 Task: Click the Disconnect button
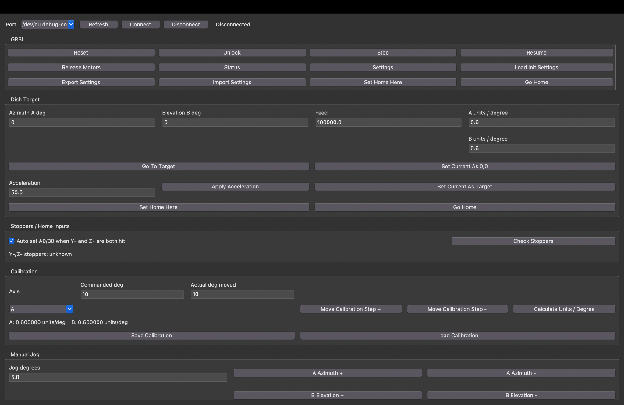(x=186, y=24)
